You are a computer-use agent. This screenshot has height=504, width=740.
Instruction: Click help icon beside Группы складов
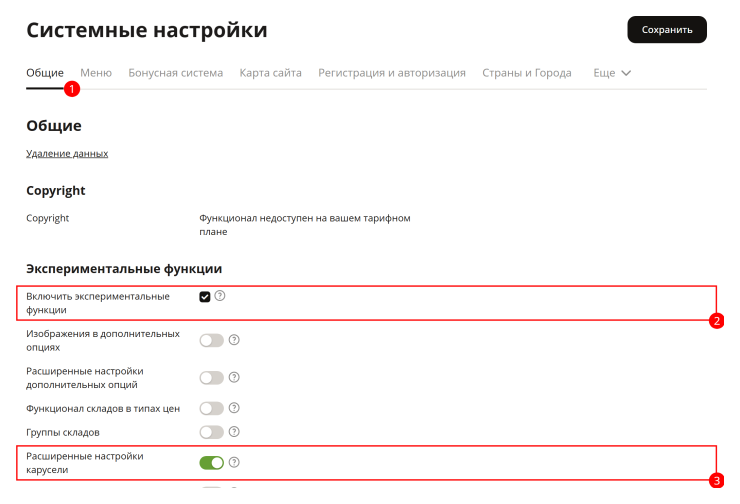234,431
